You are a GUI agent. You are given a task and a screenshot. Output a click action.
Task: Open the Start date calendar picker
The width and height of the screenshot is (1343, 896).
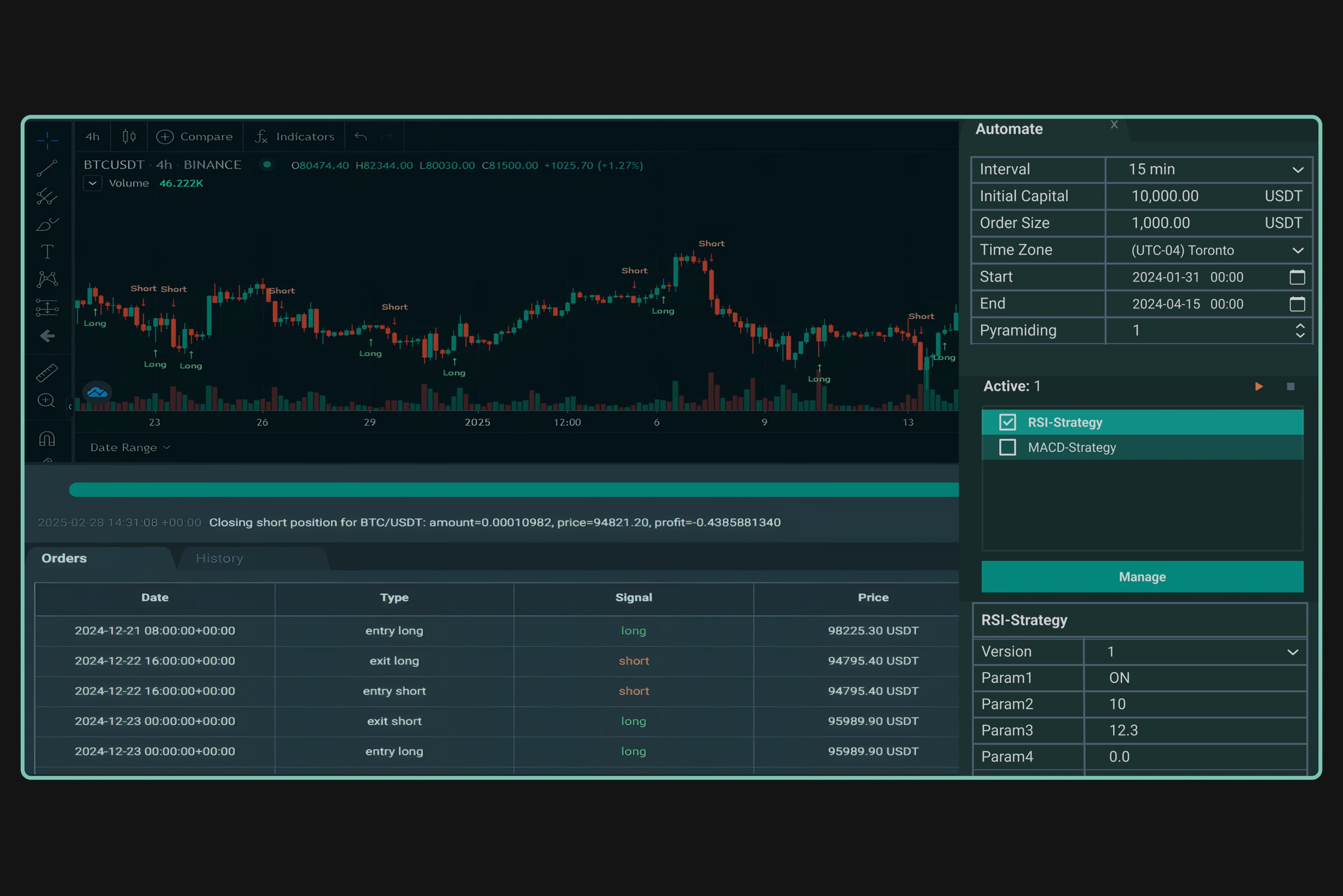(1297, 277)
